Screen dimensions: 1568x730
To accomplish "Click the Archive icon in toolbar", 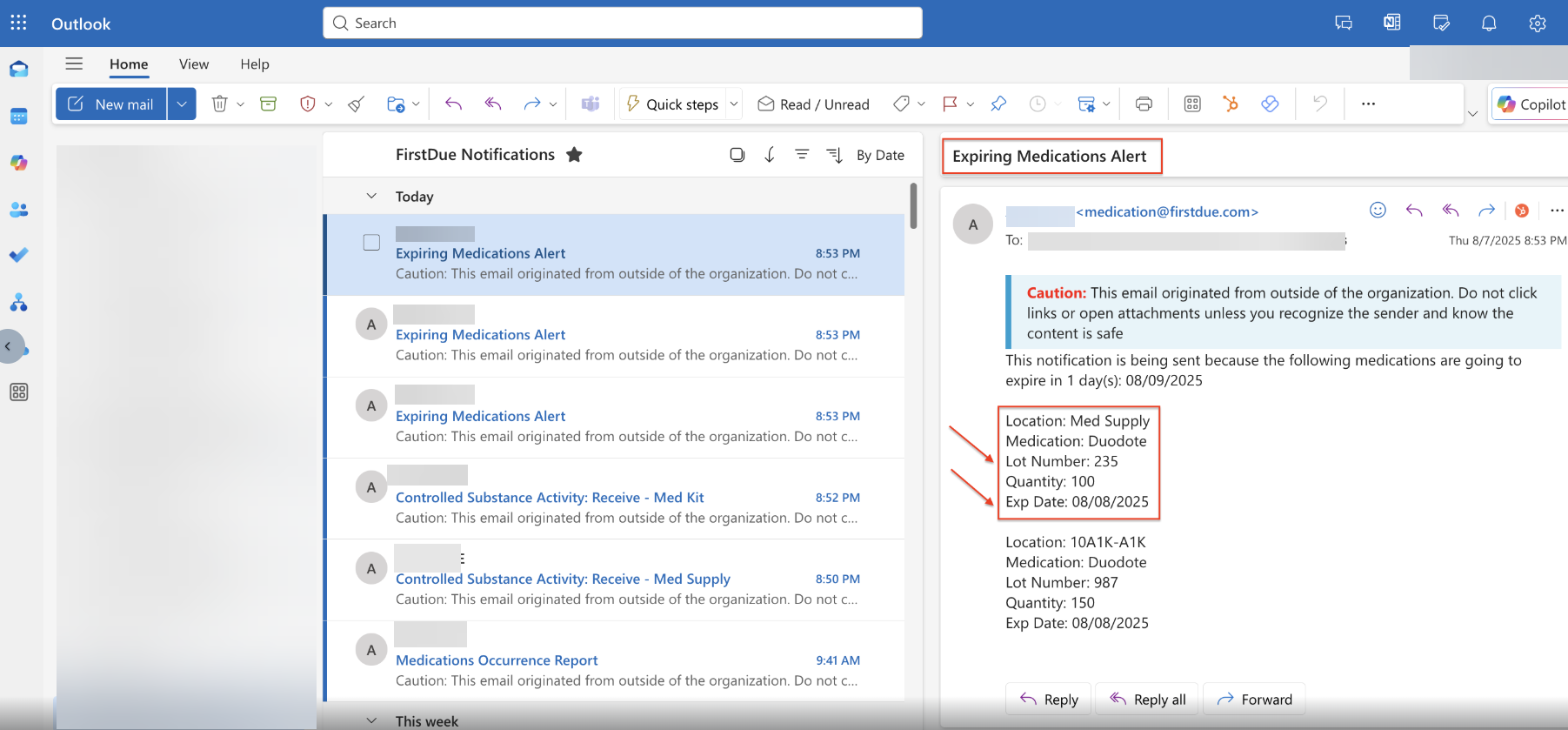I will pos(269,104).
